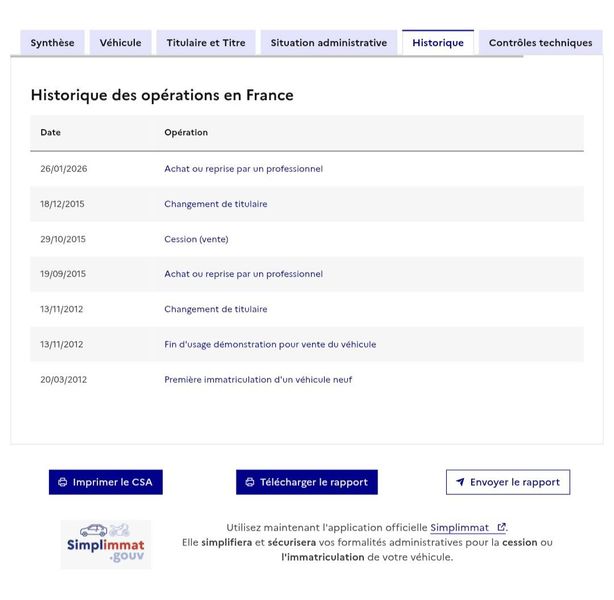Click the Date column header
Image resolution: width=614 pixels, height=600 pixels.
coord(51,132)
